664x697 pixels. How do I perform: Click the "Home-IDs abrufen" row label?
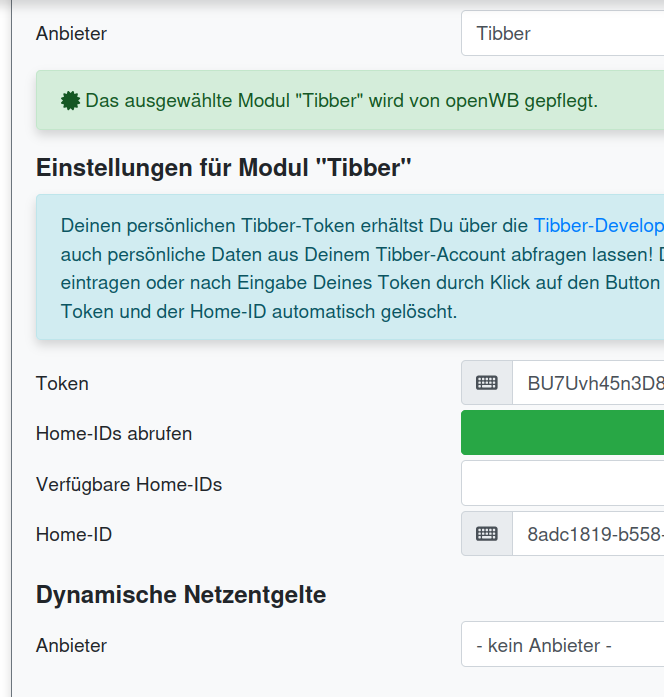pos(114,433)
